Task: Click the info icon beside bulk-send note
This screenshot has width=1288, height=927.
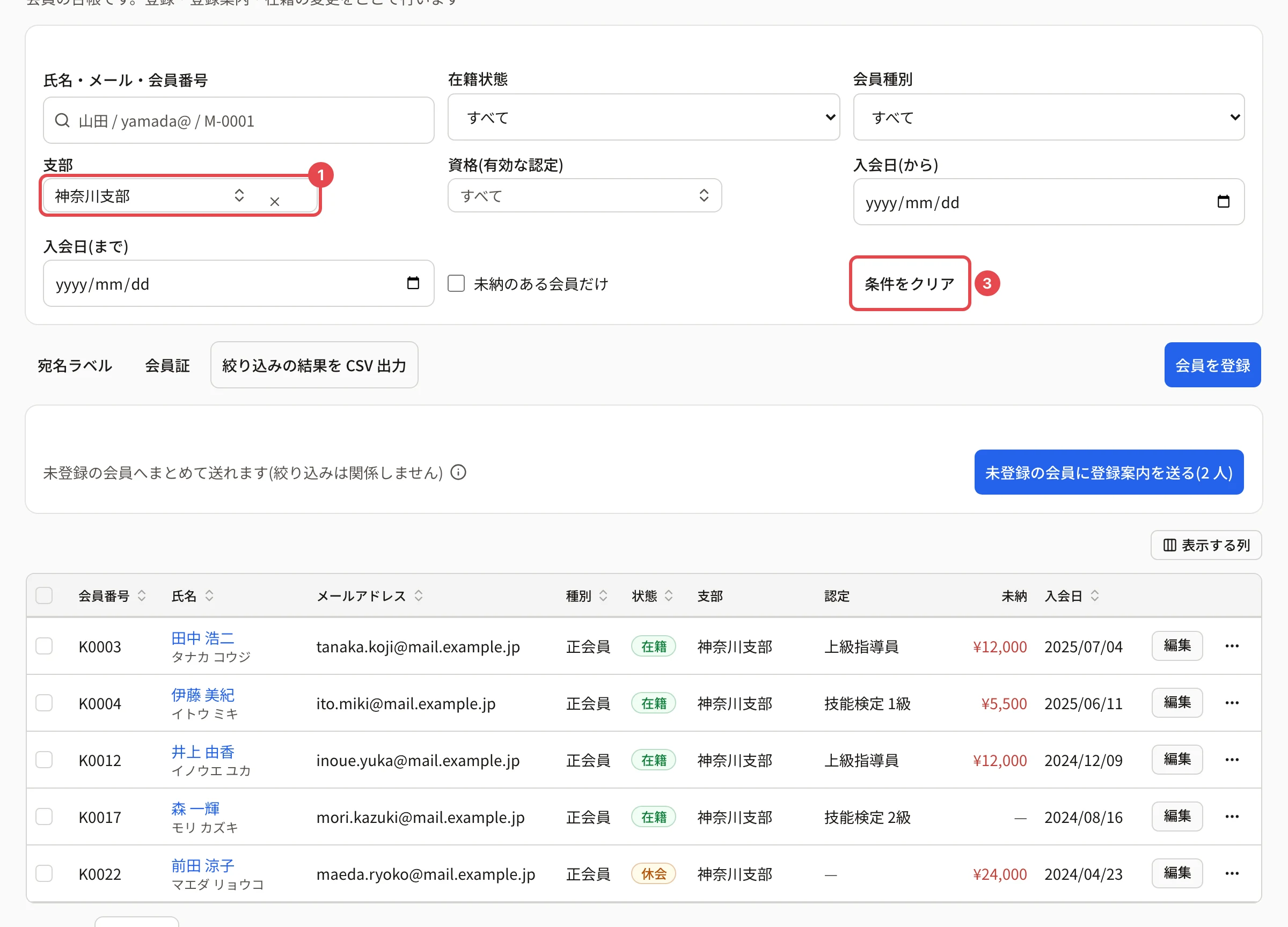Action: [458, 472]
